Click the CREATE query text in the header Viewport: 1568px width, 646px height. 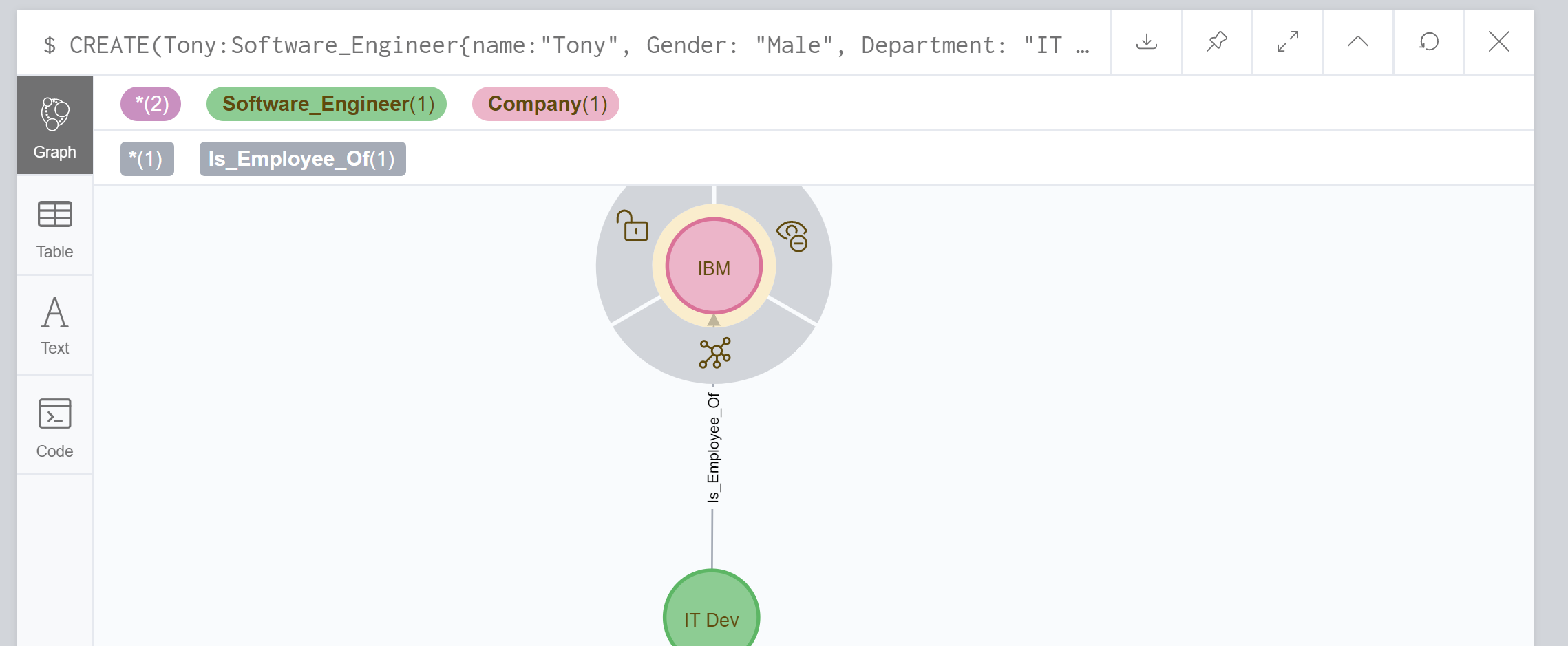tap(566, 45)
